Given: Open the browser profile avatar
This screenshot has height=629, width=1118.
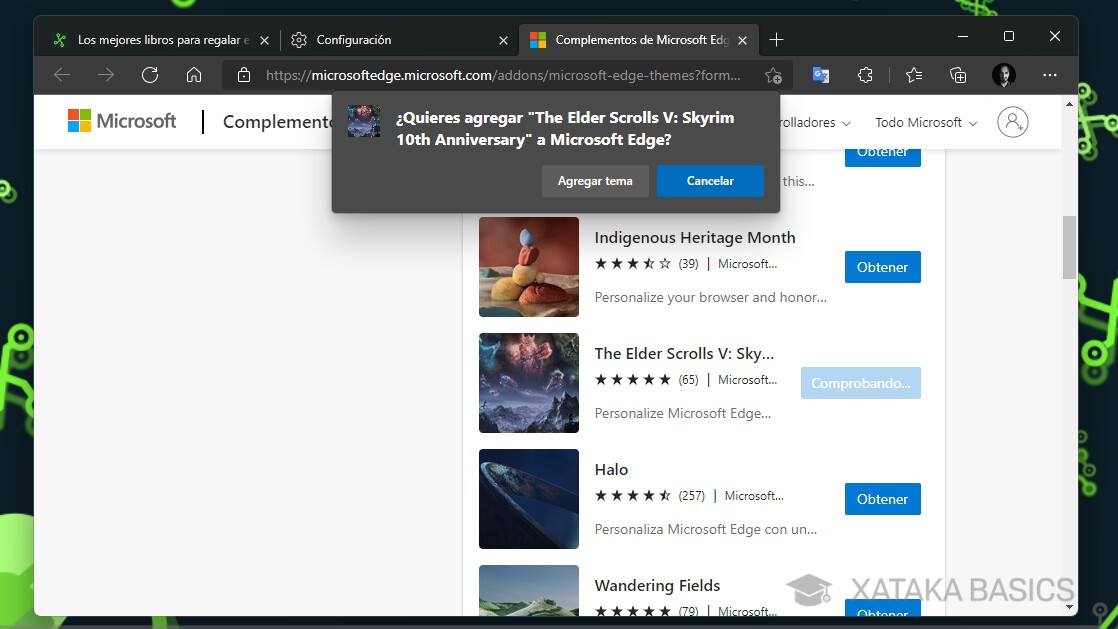Looking at the screenshot, I should pyautogui.click(x=1002, y=75).
